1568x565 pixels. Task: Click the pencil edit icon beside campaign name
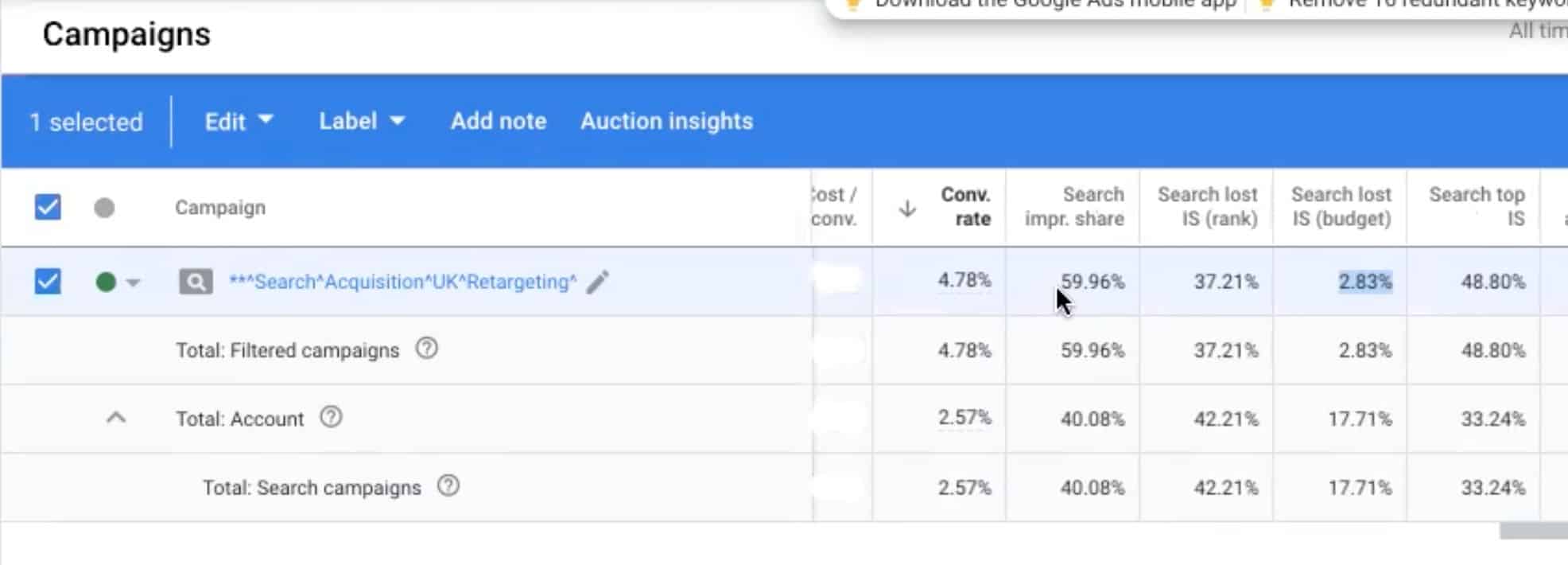597,282
